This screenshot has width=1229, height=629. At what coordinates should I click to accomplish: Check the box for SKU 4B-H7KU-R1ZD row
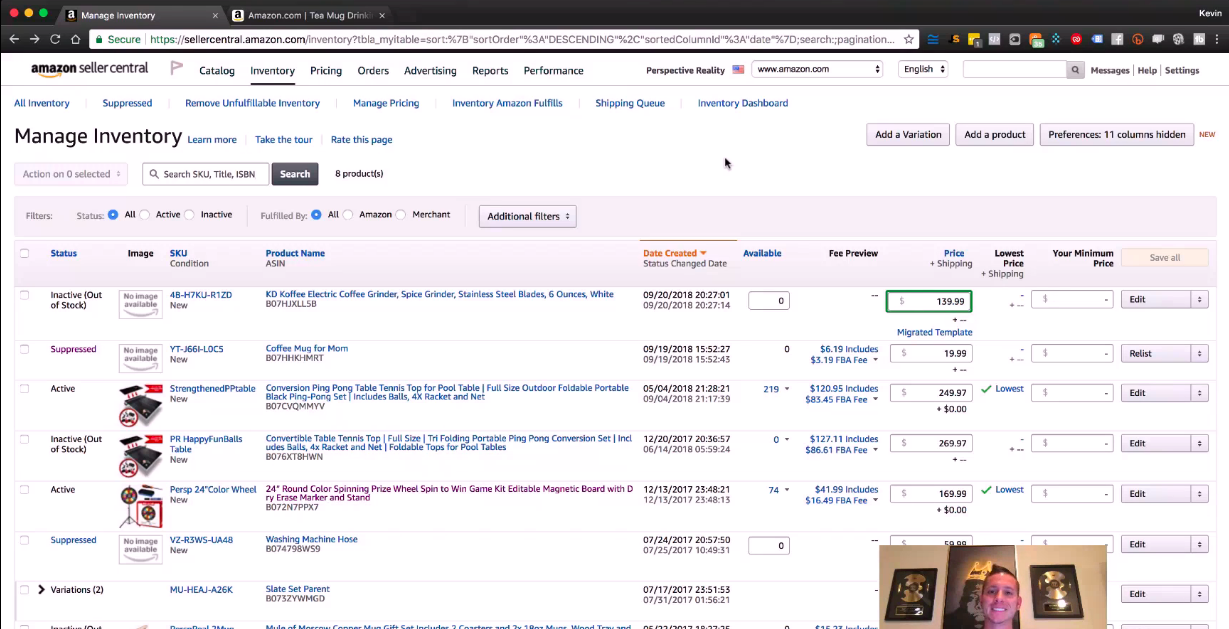(x=25, y=295)
